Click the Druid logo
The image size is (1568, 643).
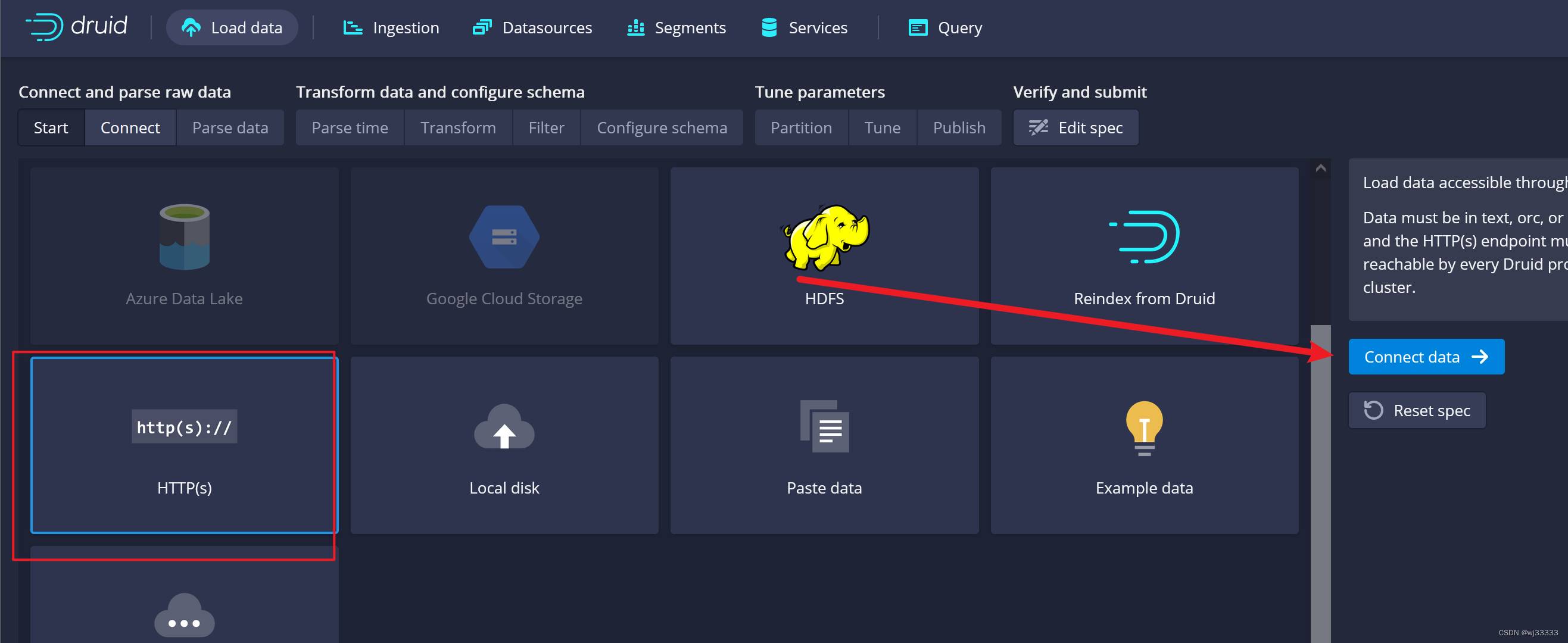[76, 27]
